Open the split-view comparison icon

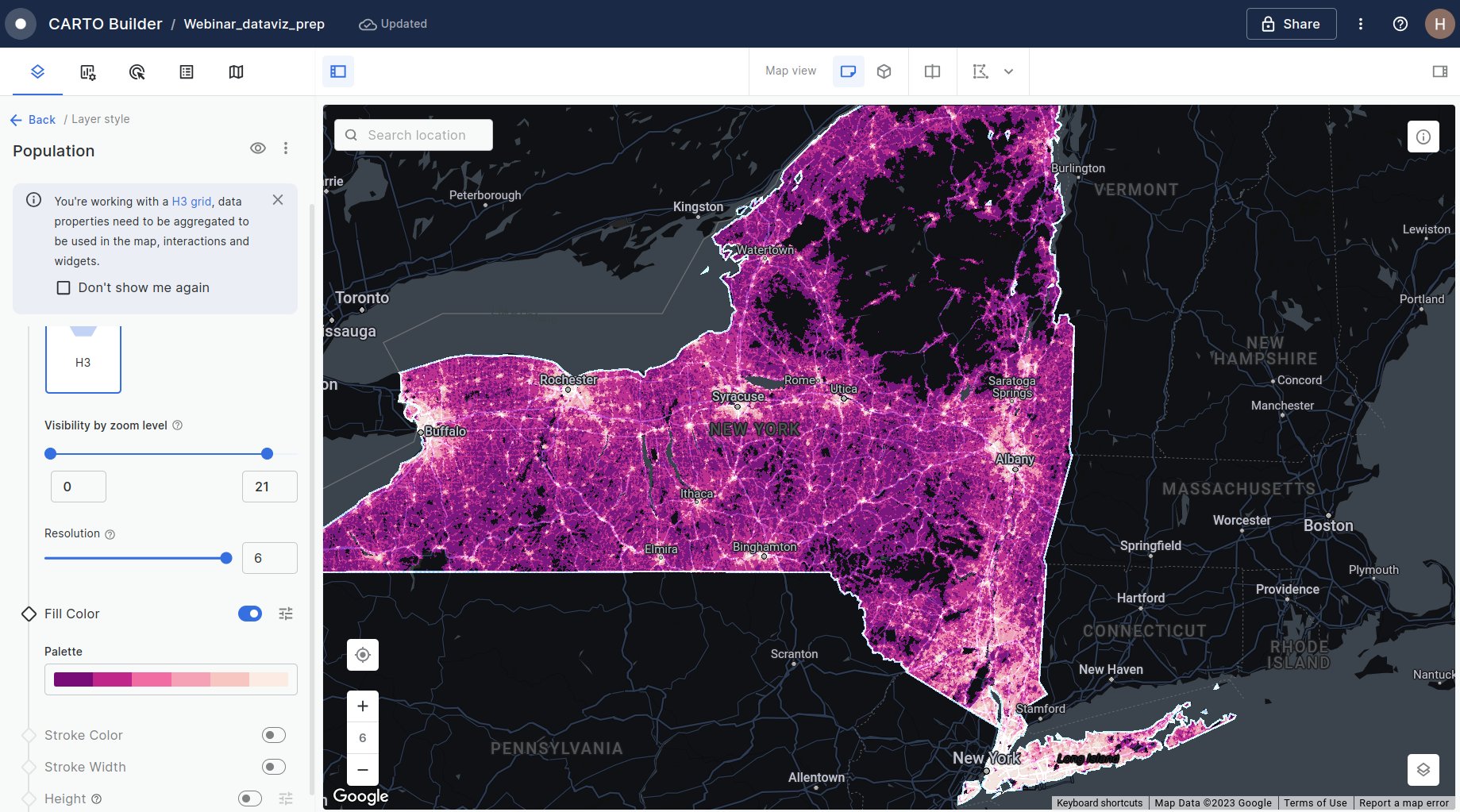click(931, 71)
